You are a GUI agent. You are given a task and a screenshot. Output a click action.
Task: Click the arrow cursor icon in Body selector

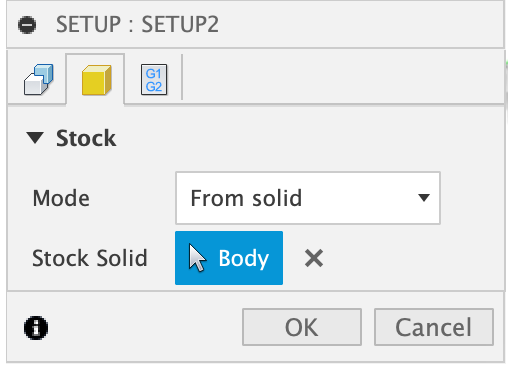197,258
